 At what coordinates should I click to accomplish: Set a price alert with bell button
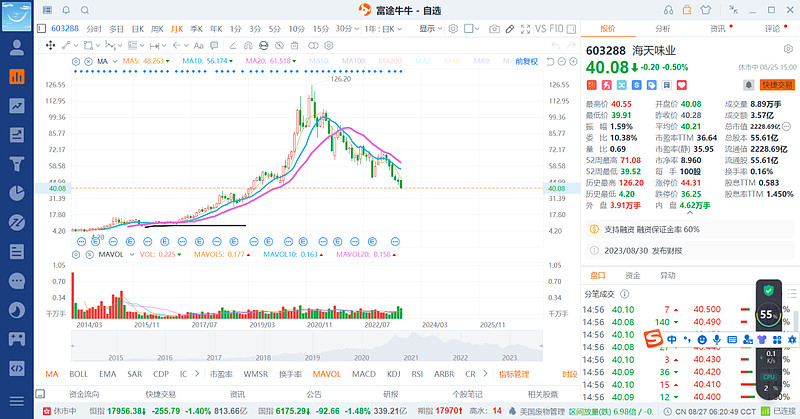click(x=748, y=85)
